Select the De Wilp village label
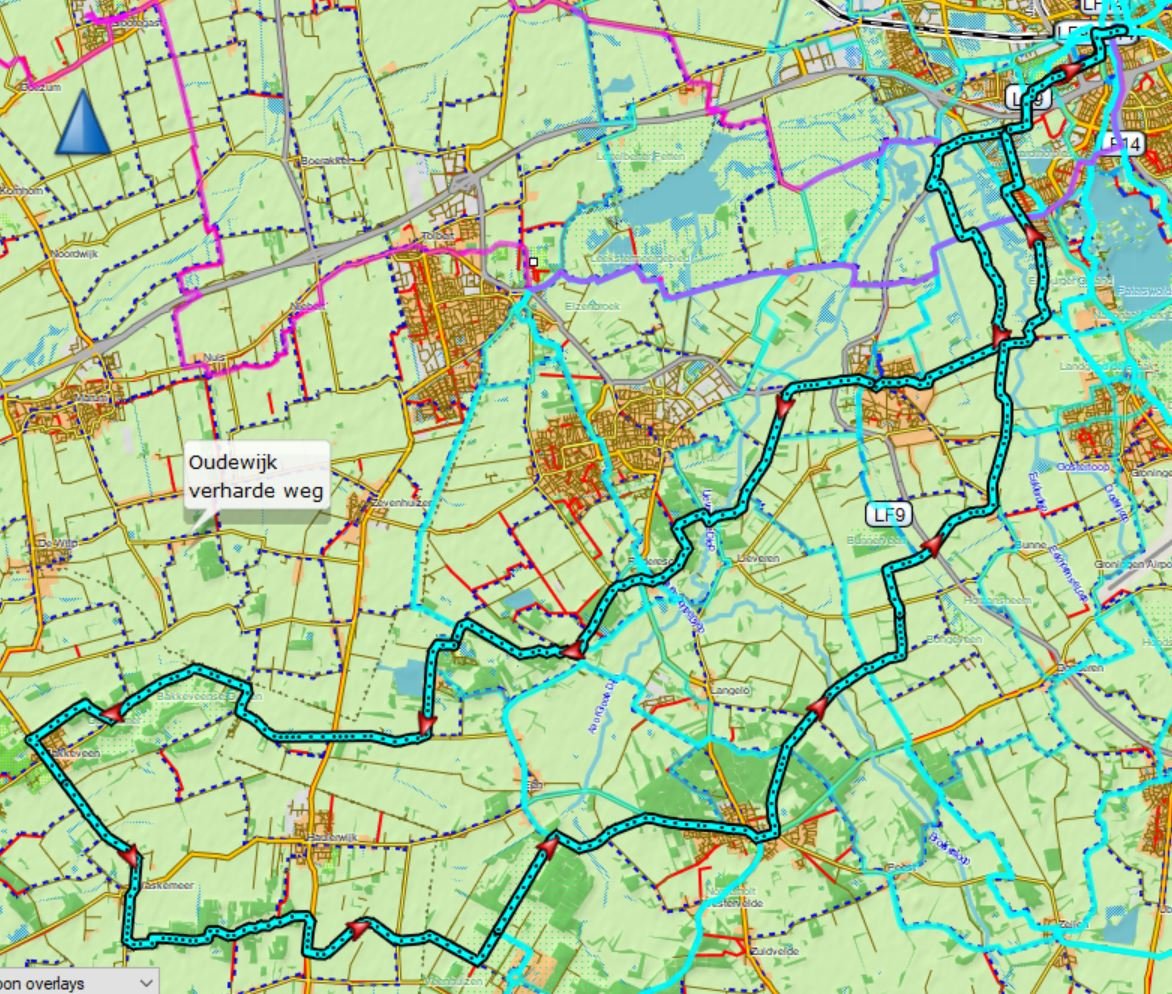 54,542
